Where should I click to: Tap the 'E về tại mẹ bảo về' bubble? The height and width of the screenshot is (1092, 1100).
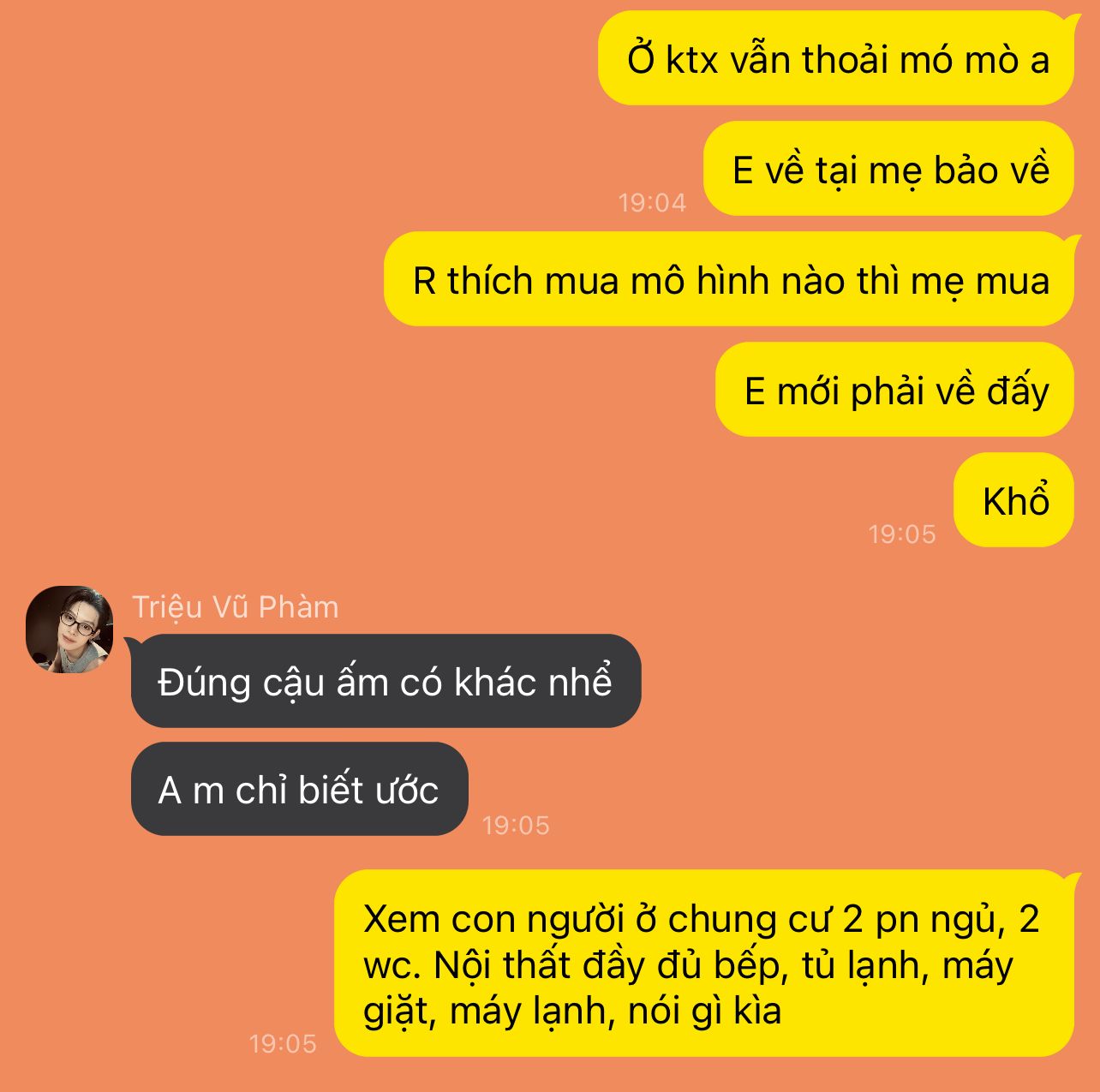coord(889,169)
